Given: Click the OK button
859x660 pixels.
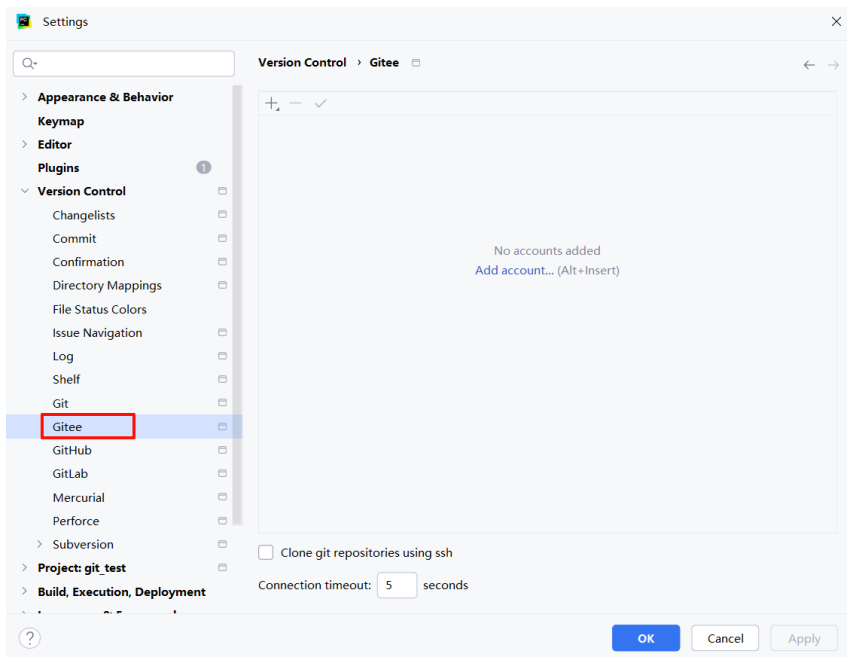Looking at the screenshot, I should [646, 638].
